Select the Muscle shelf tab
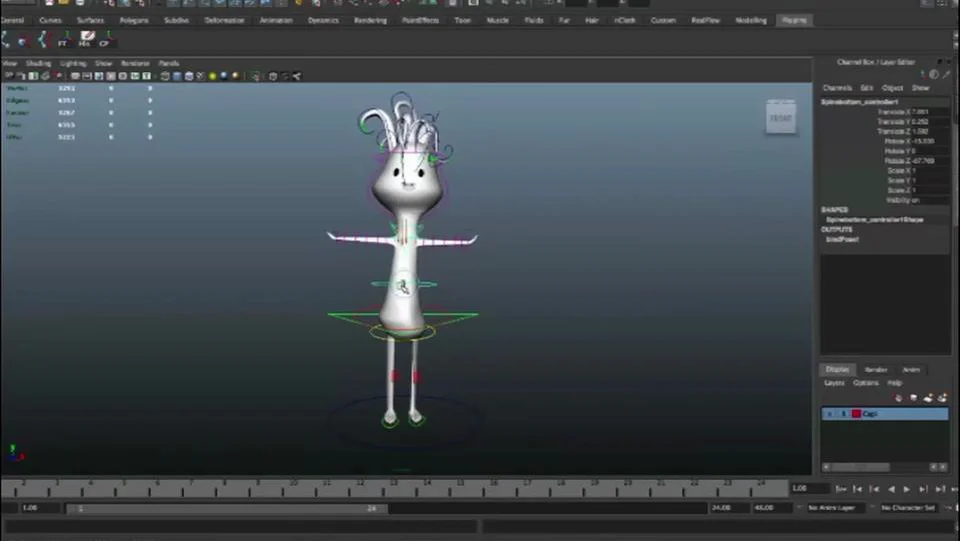Screen dimensions: 960x541 pos(497,20)
